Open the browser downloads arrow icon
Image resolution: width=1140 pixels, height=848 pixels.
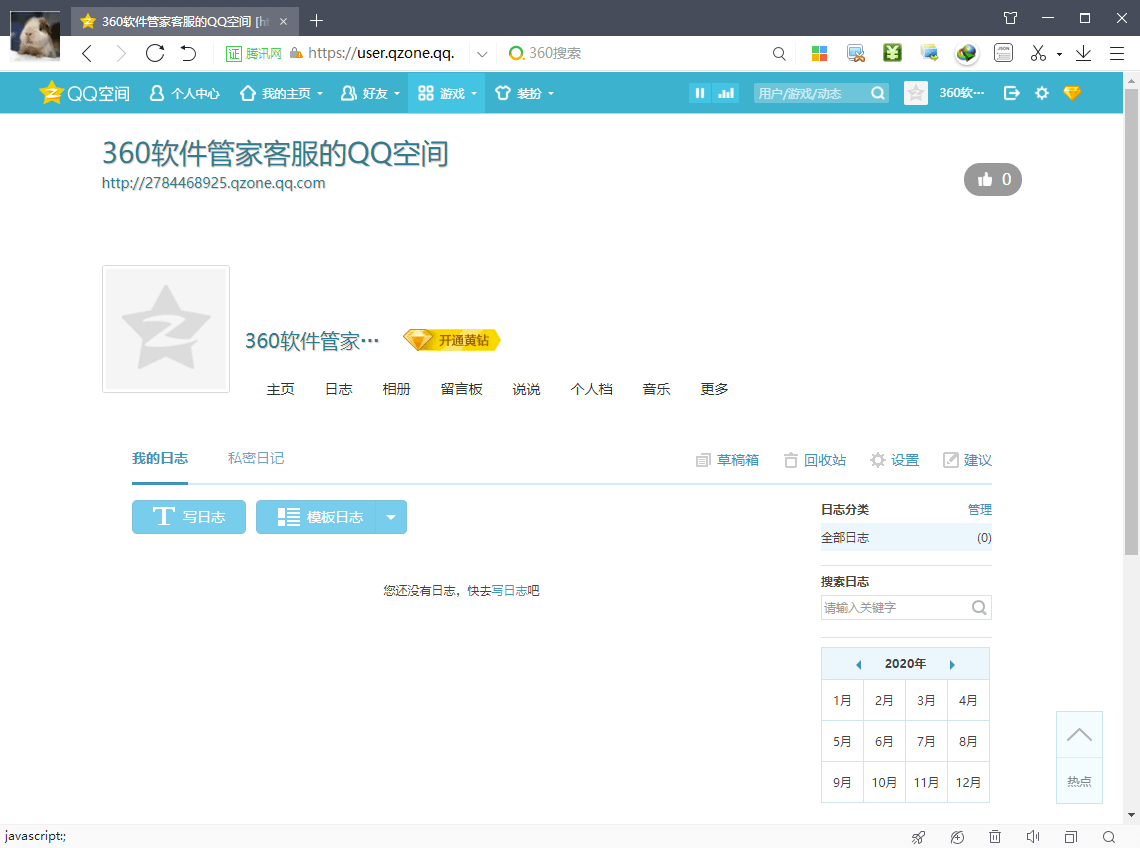(x=1083, y=53)
